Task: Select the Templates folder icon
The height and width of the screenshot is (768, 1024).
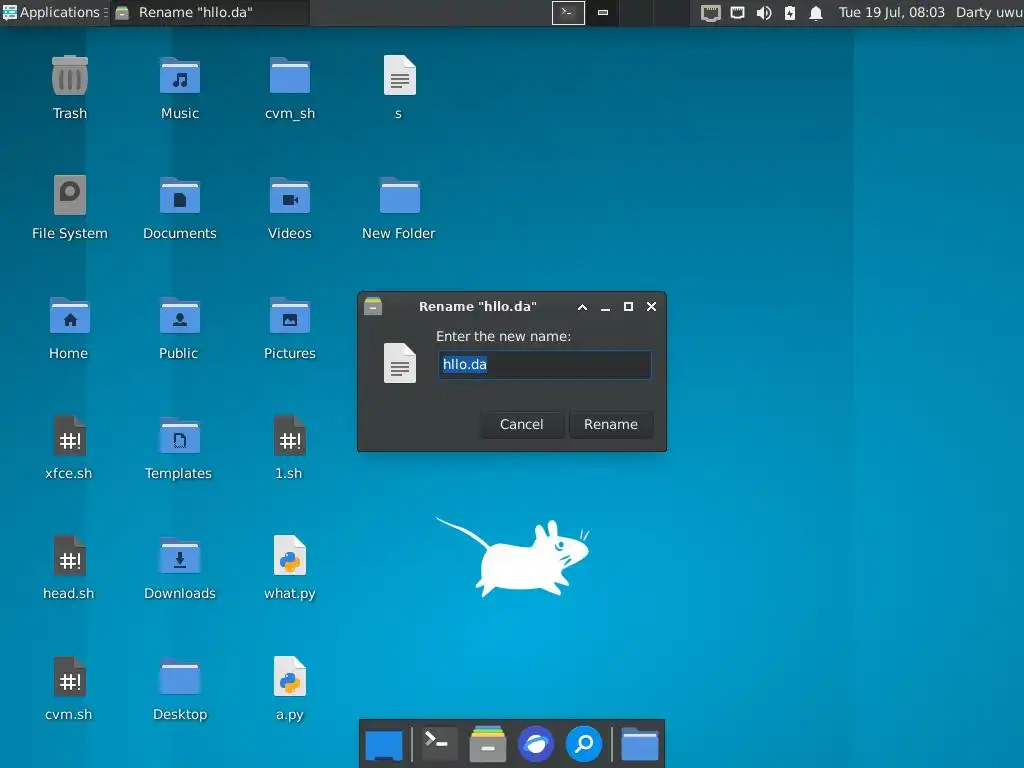Action: pyautogui.click(x=180, y=436)
